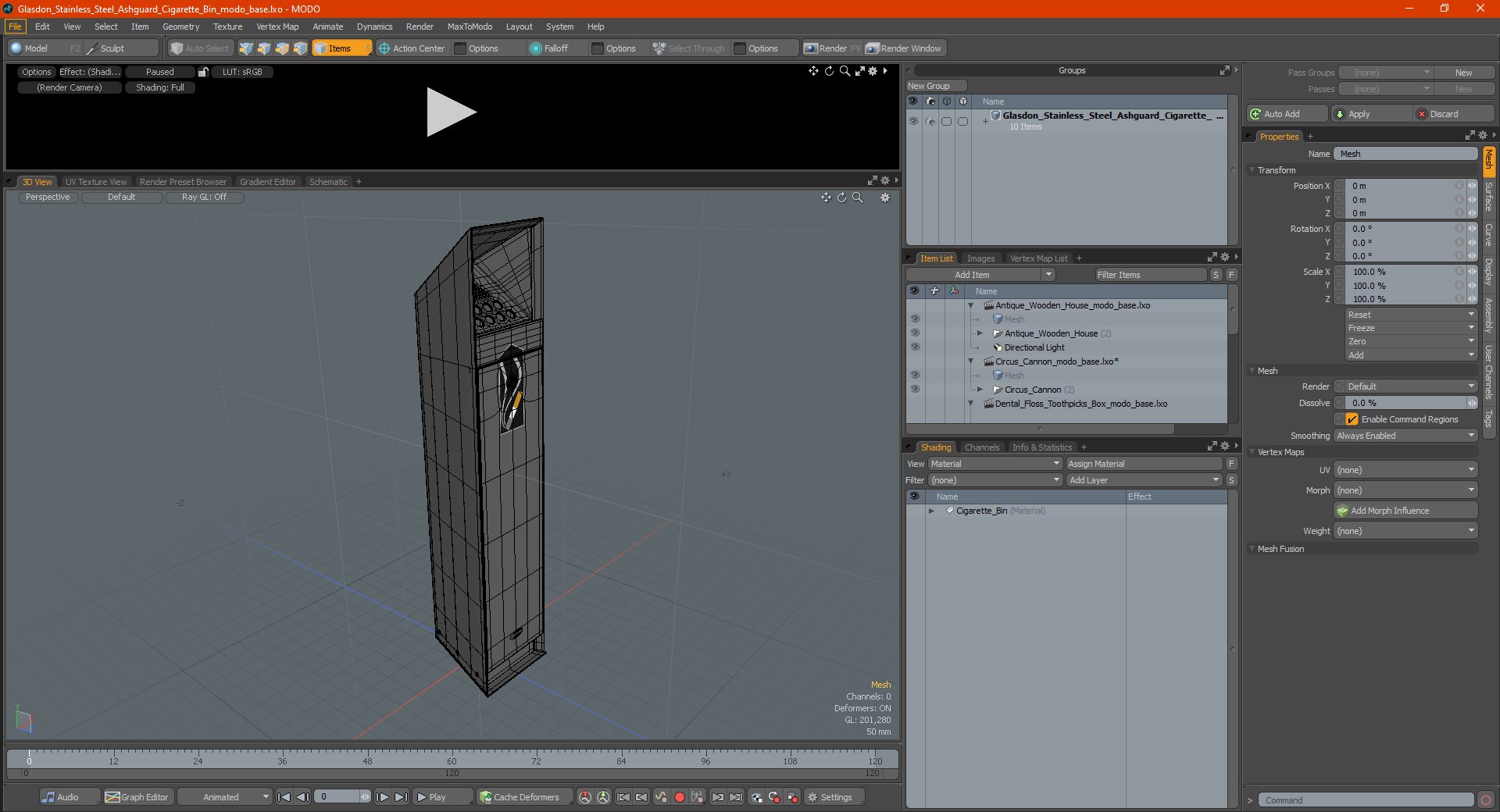
Task: Switch to Channels tab
Action: click(x=982, y=447)
